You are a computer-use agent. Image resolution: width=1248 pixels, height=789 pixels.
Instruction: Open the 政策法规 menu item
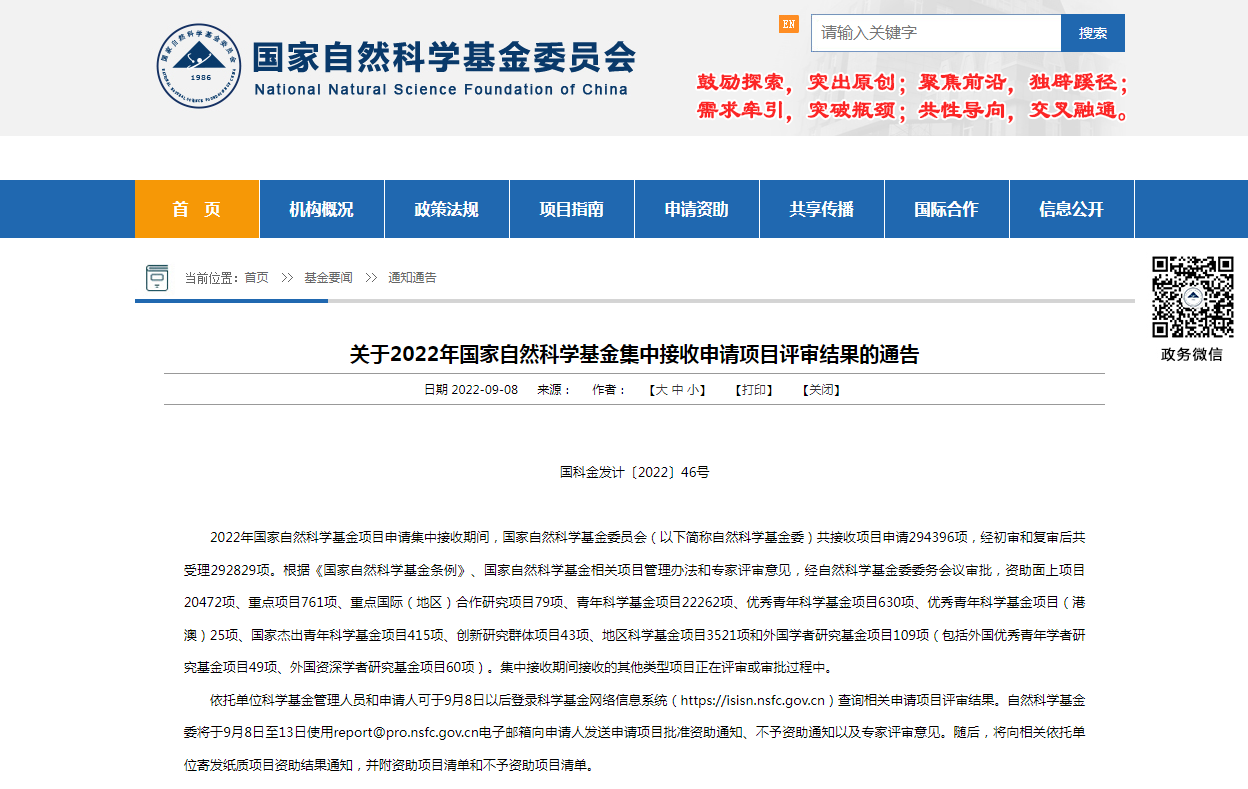[447, 209]
